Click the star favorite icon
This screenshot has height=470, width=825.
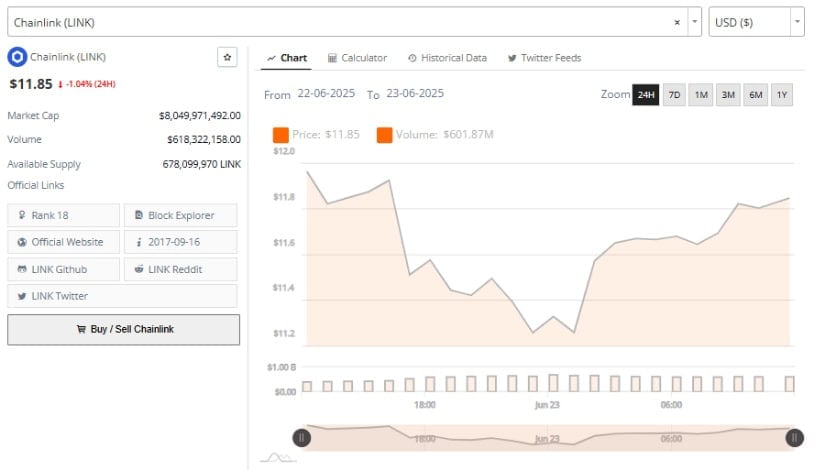click(x=227, y=57)
